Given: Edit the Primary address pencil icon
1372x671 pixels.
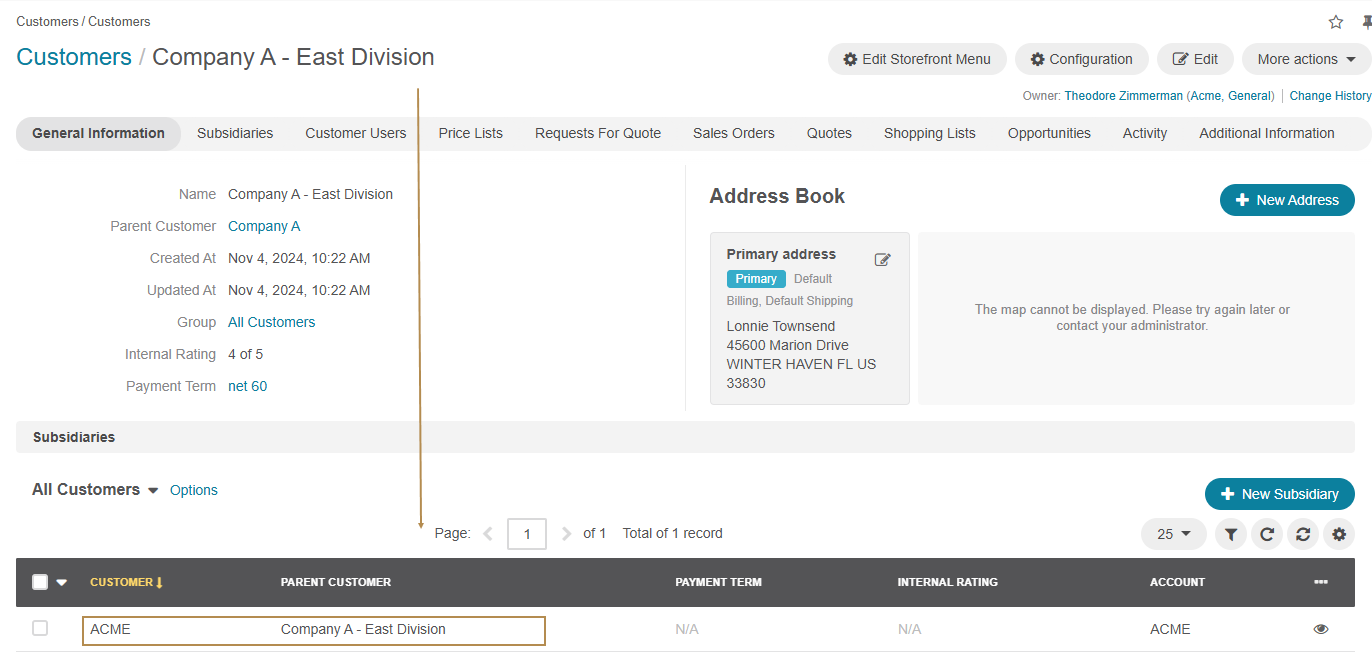Looking at the screenshot, I should [x=882, y=260].
